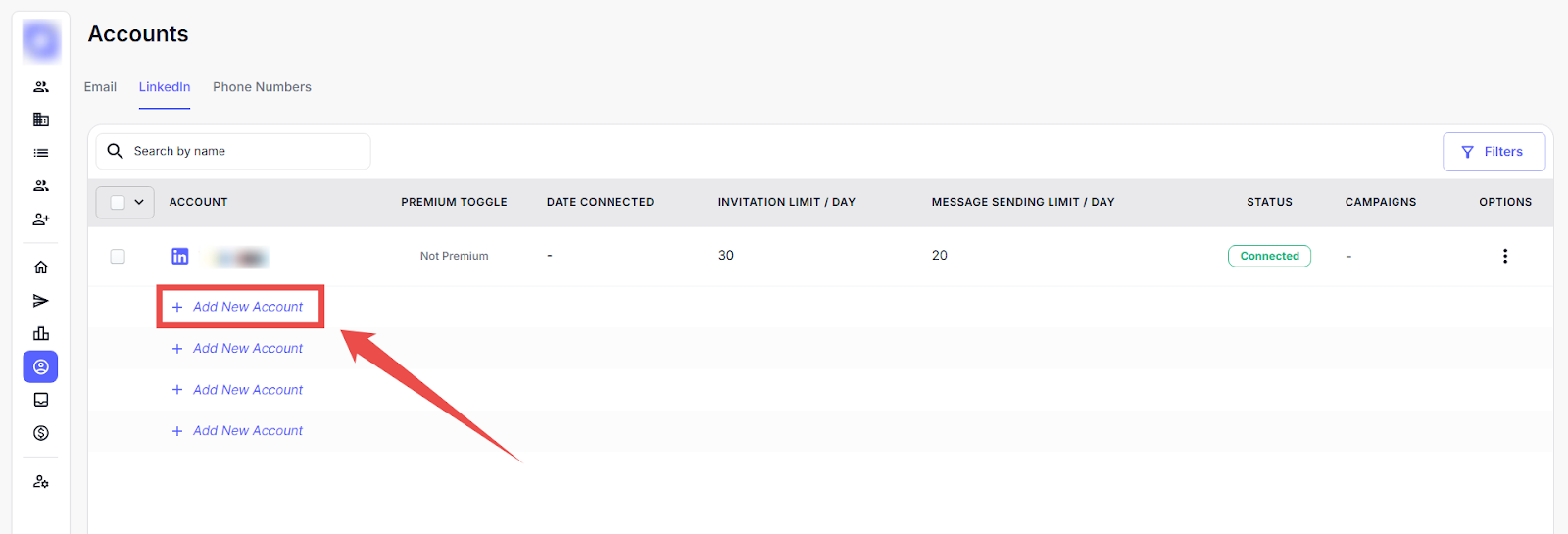Check the LinkedIn account row checkbox
Image resolution: width=1568 pixels, height=534 pixels.
[x=118, y=256]
